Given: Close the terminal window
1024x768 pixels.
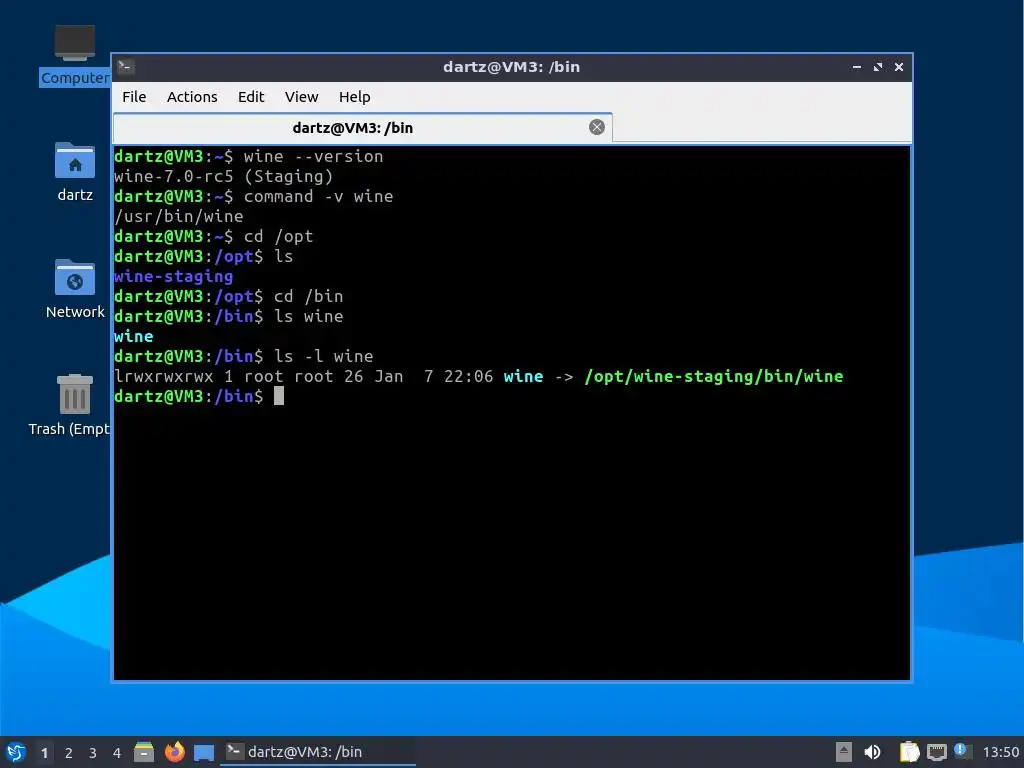Looking at the screenshot, I should 899,67.
